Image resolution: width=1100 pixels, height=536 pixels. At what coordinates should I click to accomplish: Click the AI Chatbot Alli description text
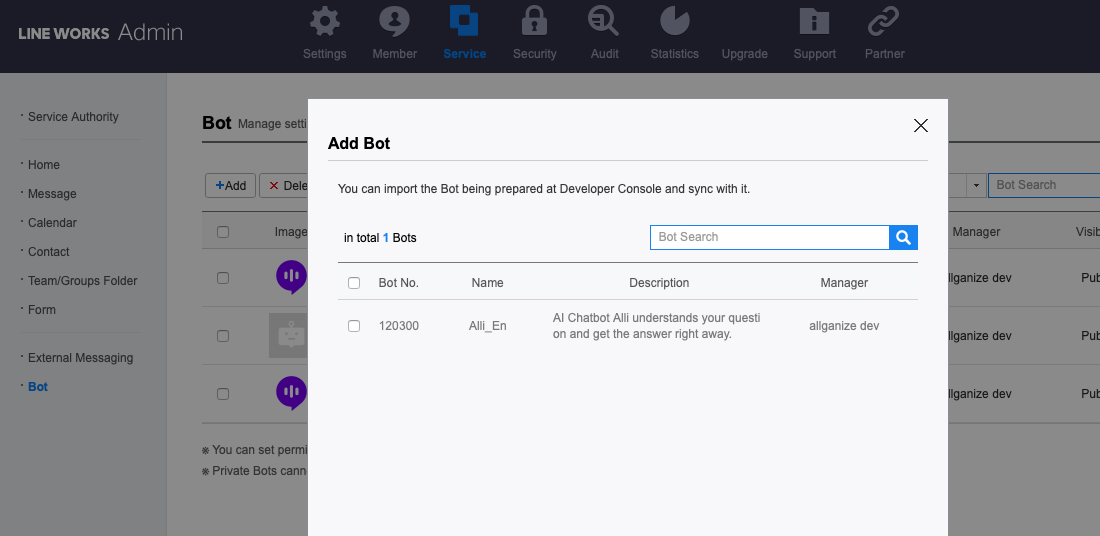(657, 326)
